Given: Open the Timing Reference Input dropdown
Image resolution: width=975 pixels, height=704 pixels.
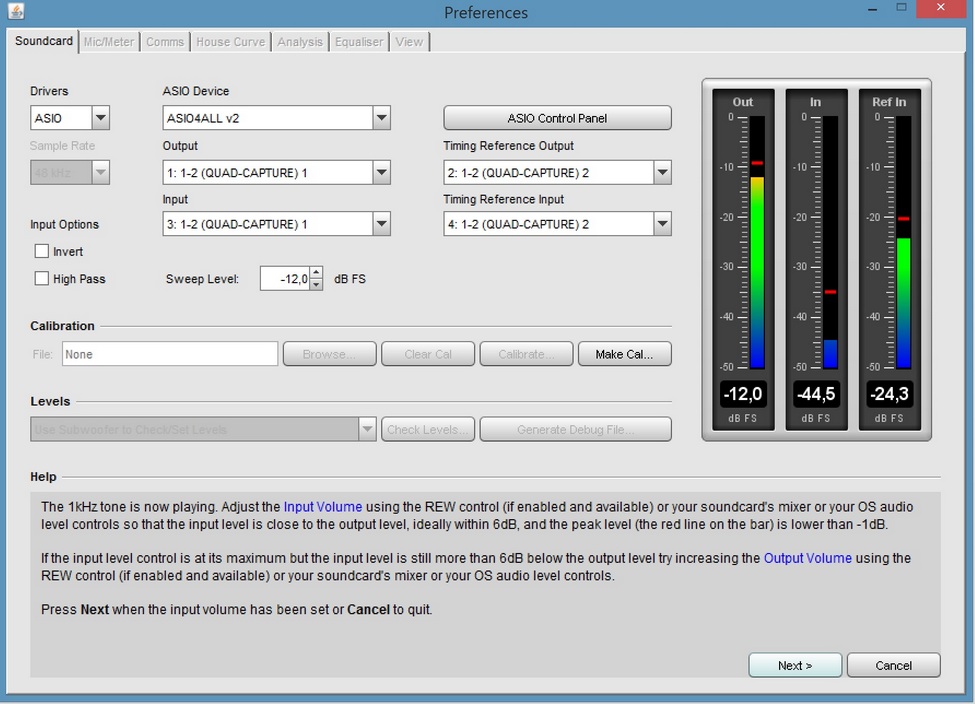Looking at the screenshot, I should 662,224.
